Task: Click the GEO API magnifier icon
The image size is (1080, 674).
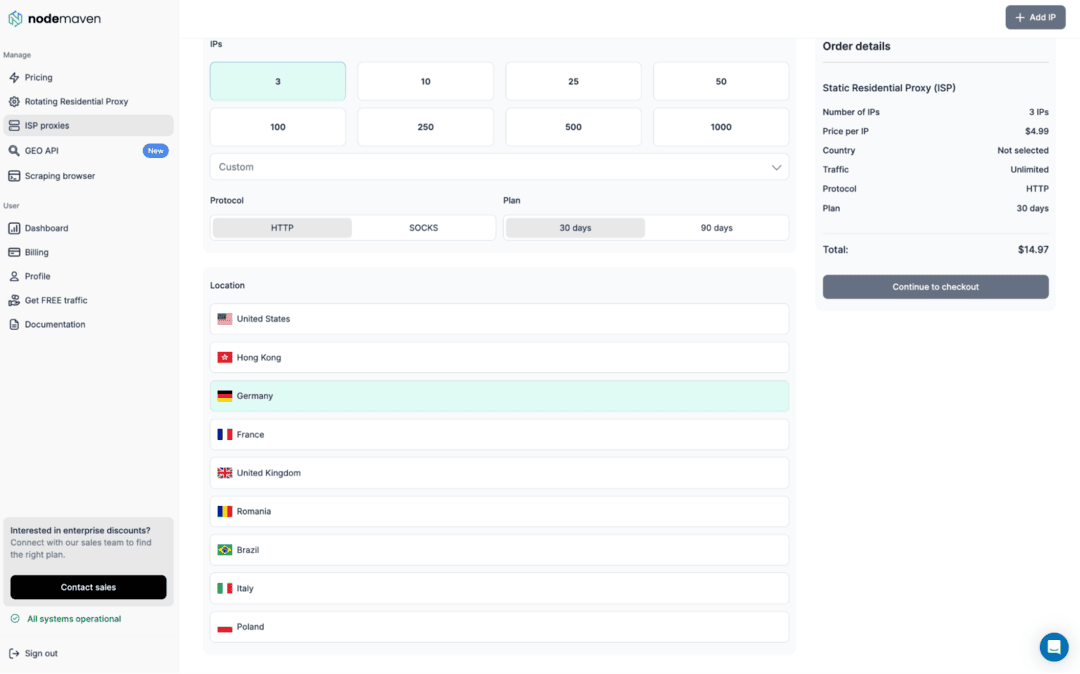Action: click(14, 151)
